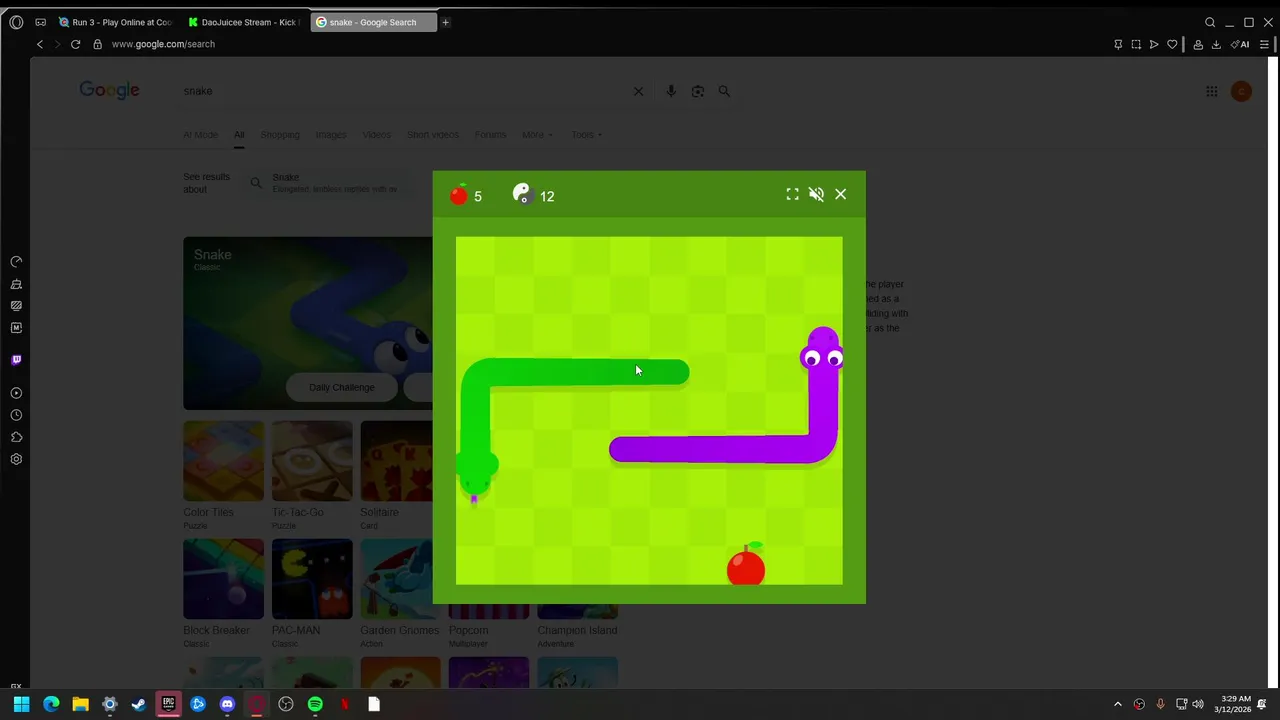Launch Spotify from taskbar
The width and height of the screenshot is (1280, 720).
pos(315,704)
